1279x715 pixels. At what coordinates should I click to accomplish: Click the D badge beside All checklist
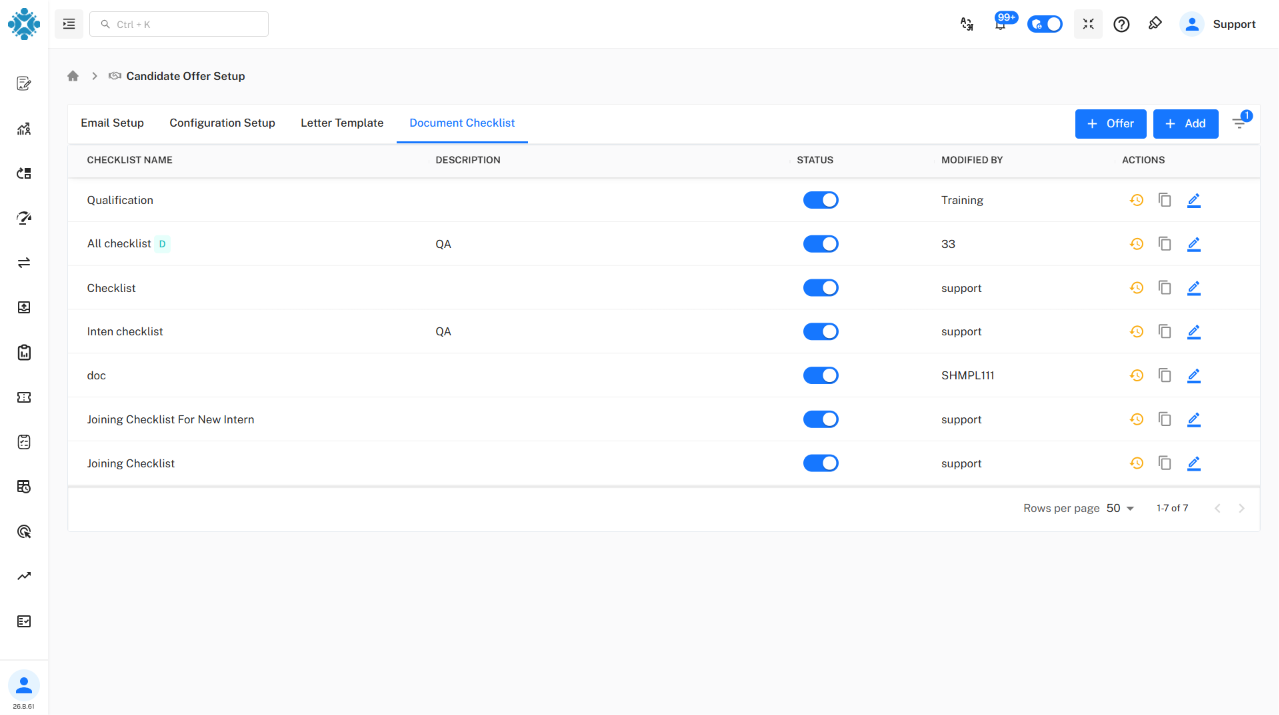(x=163, y=244)
